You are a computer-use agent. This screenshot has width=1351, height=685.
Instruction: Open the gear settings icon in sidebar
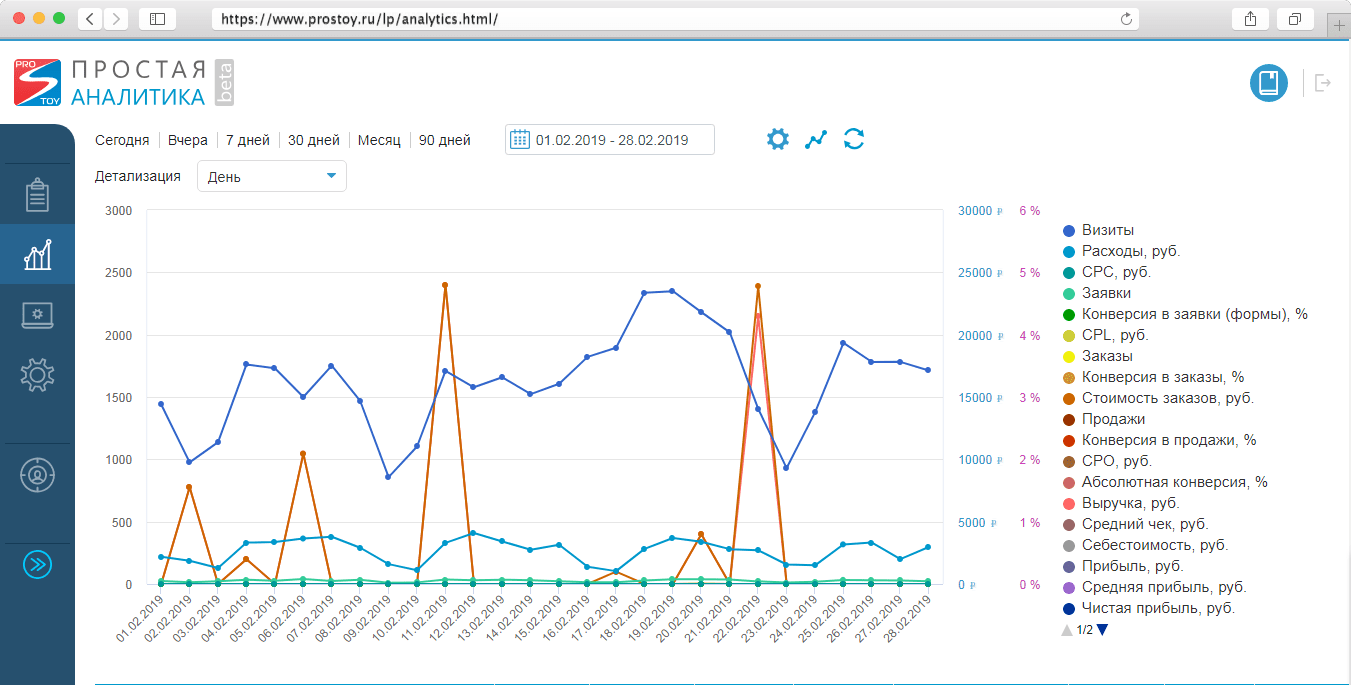pos(37,375)
